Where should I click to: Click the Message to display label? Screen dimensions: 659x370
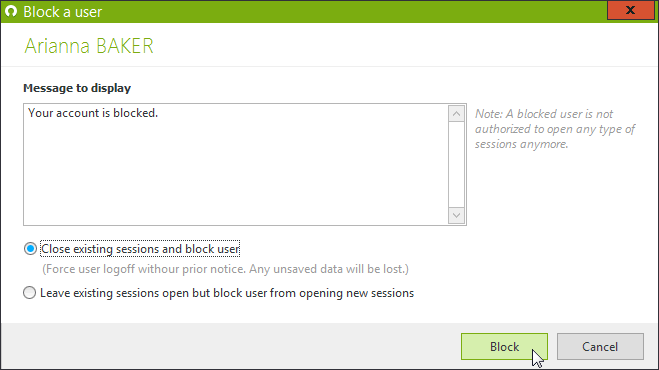pos(77,88)
